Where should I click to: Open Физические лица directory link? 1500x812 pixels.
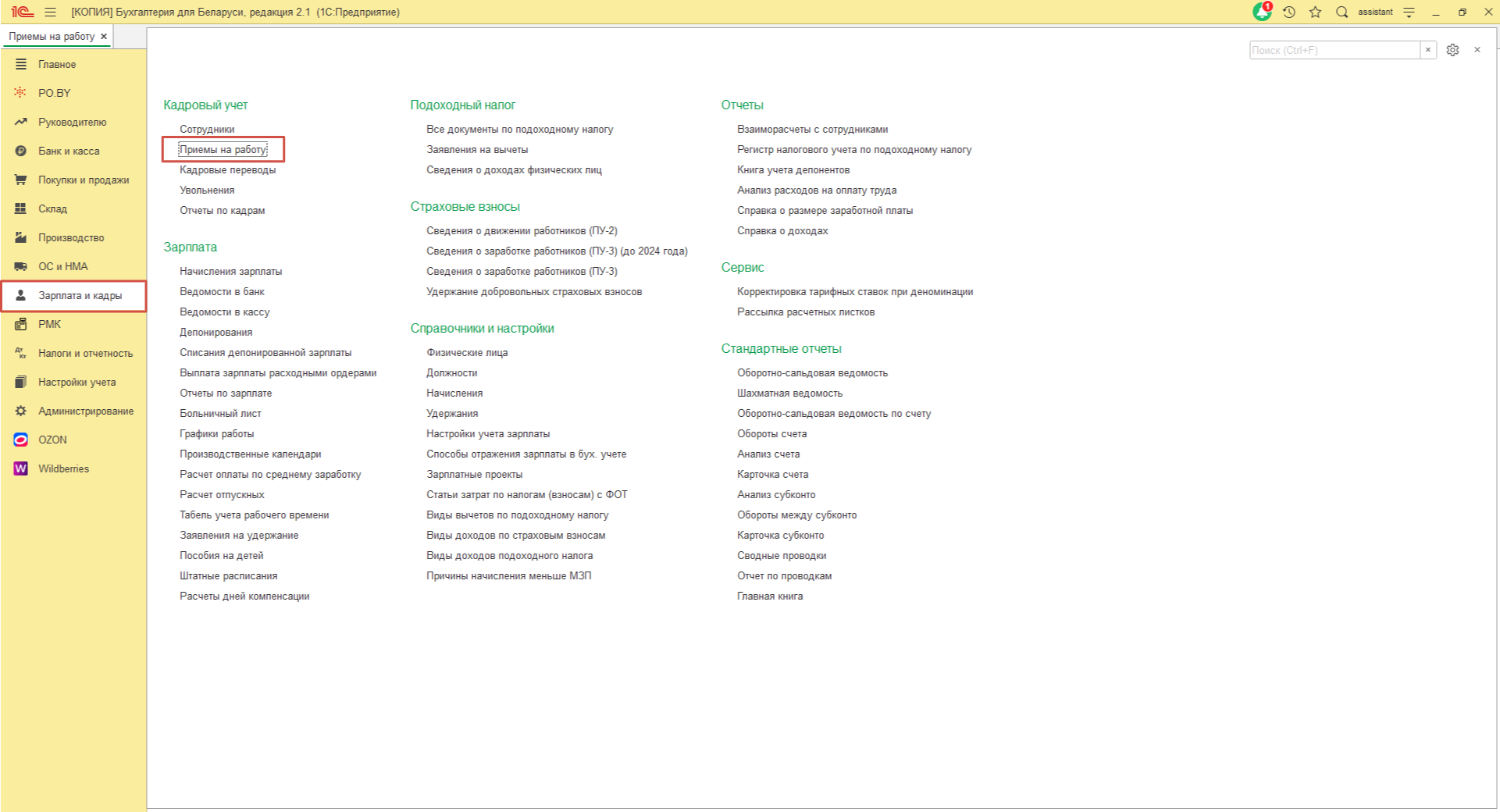tap(467, 352)
